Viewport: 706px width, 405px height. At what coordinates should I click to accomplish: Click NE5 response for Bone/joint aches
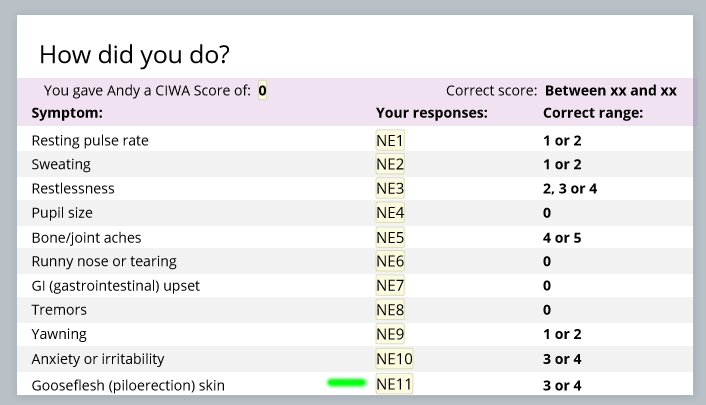[389, 237]
